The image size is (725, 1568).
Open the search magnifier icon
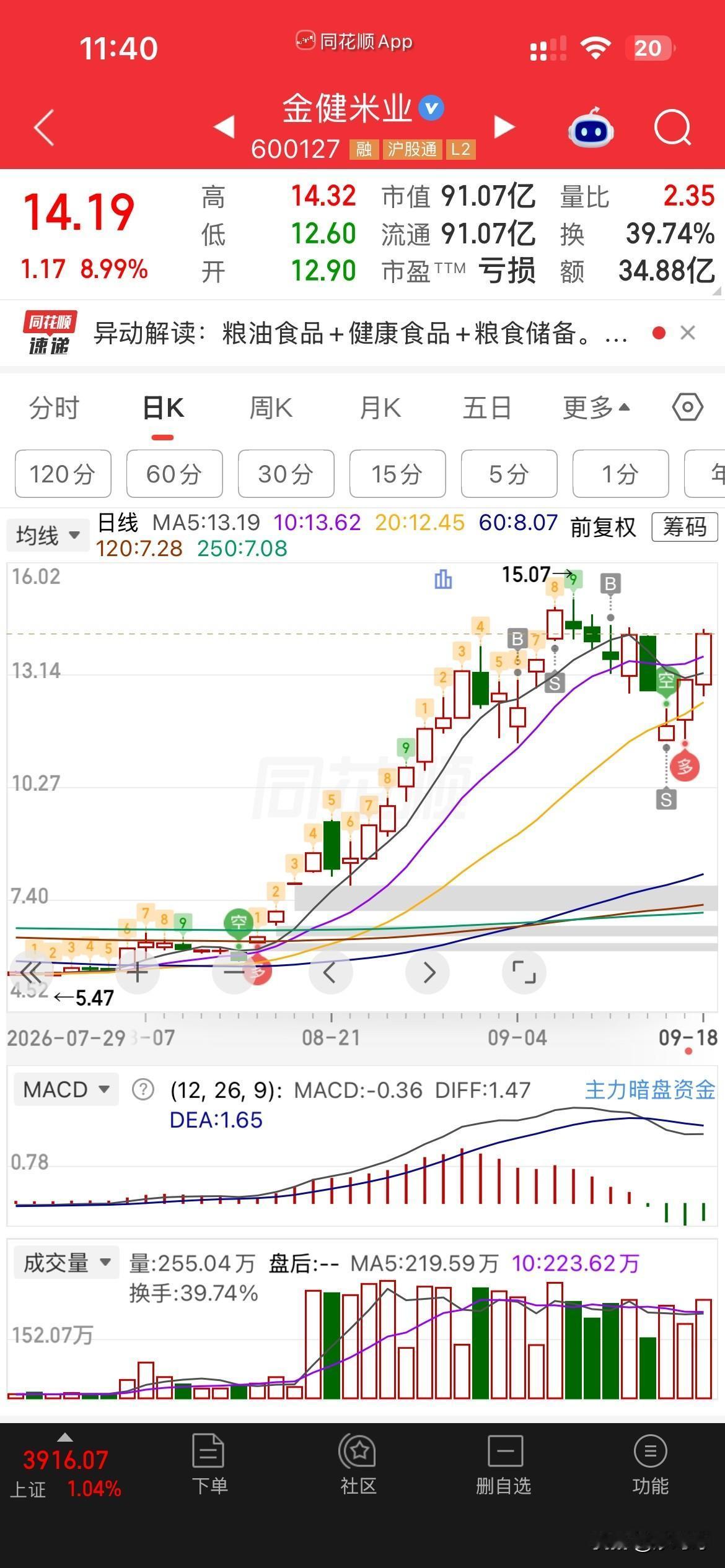pyautogui.click(x=672, y=128)
